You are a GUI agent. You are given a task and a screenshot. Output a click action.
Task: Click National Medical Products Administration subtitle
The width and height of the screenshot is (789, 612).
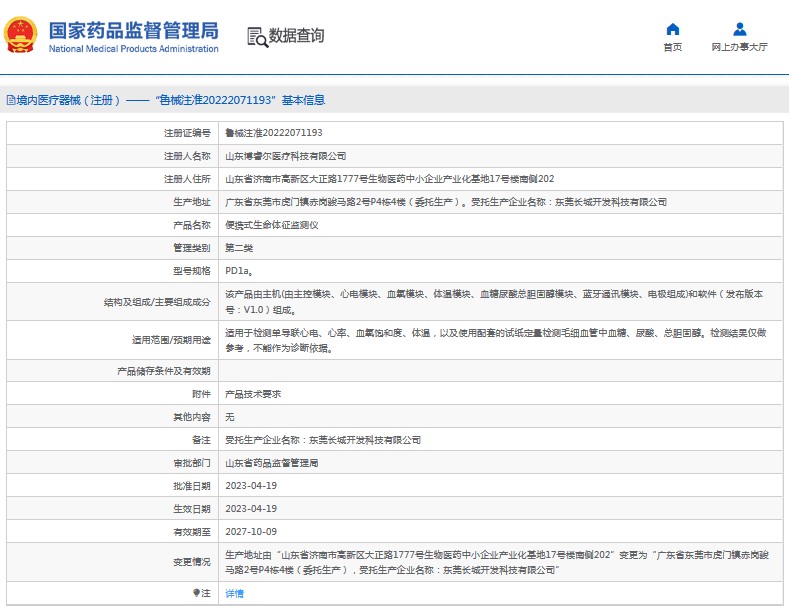tap(134, 49)
